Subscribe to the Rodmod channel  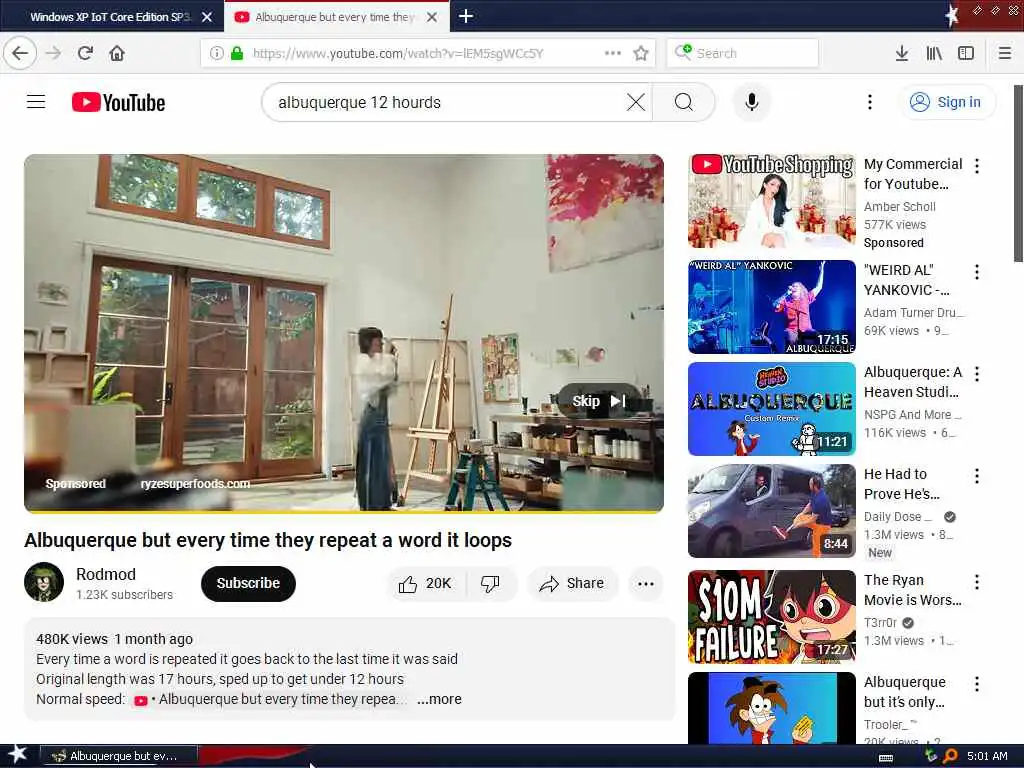[248, 583]
